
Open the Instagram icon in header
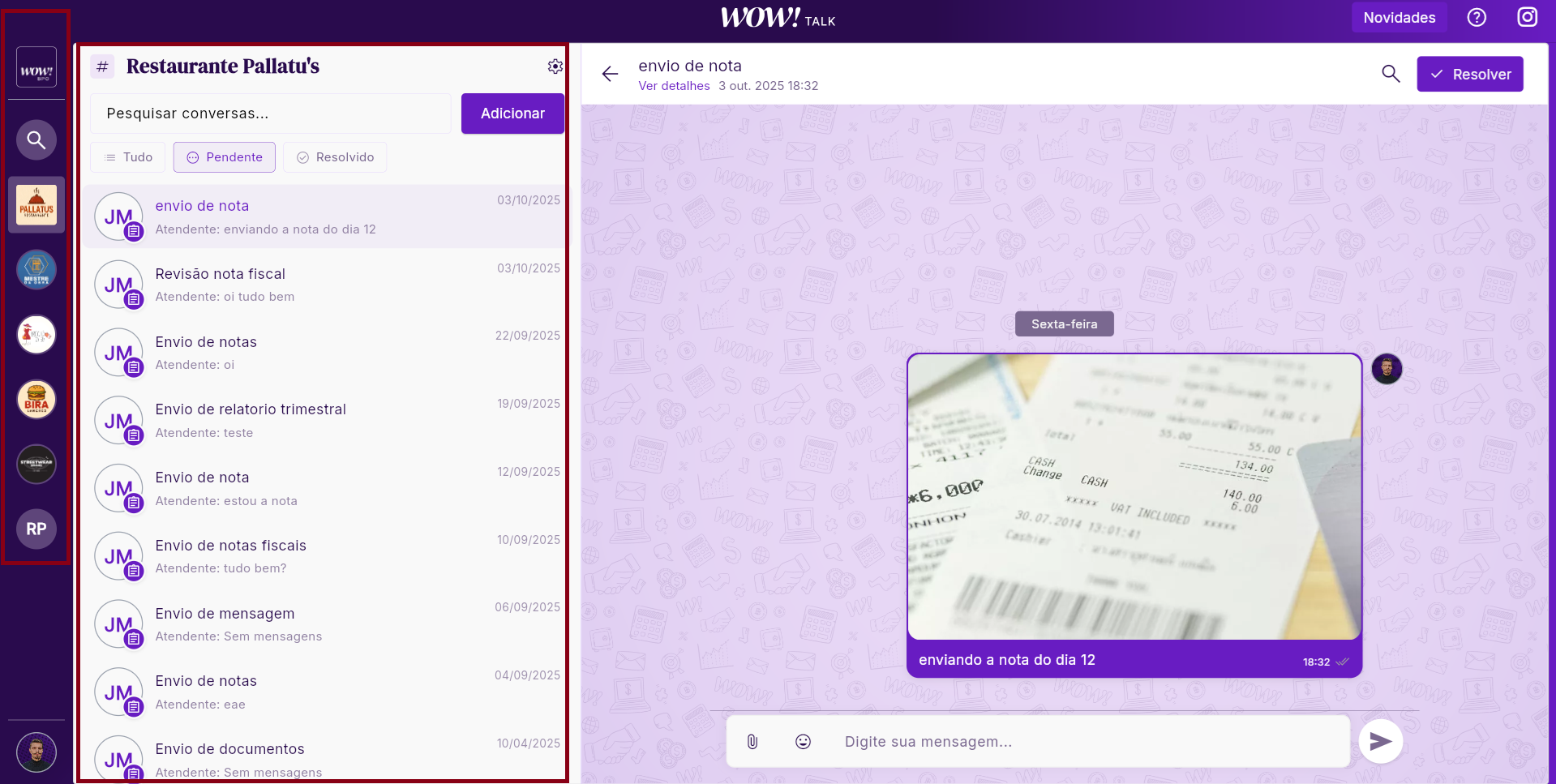click(x=1527, y=18)
